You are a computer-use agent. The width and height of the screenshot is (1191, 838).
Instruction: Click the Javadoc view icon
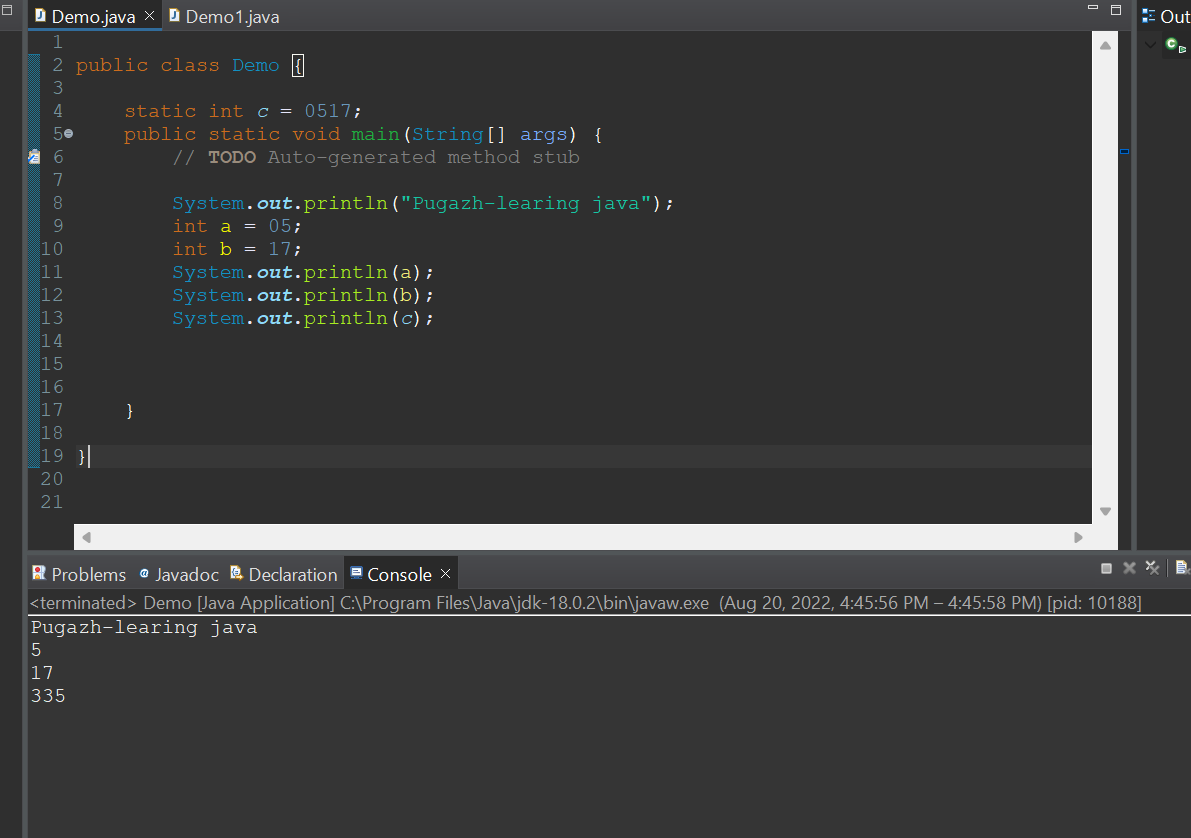pyautogui.click(x=144, y=574)
